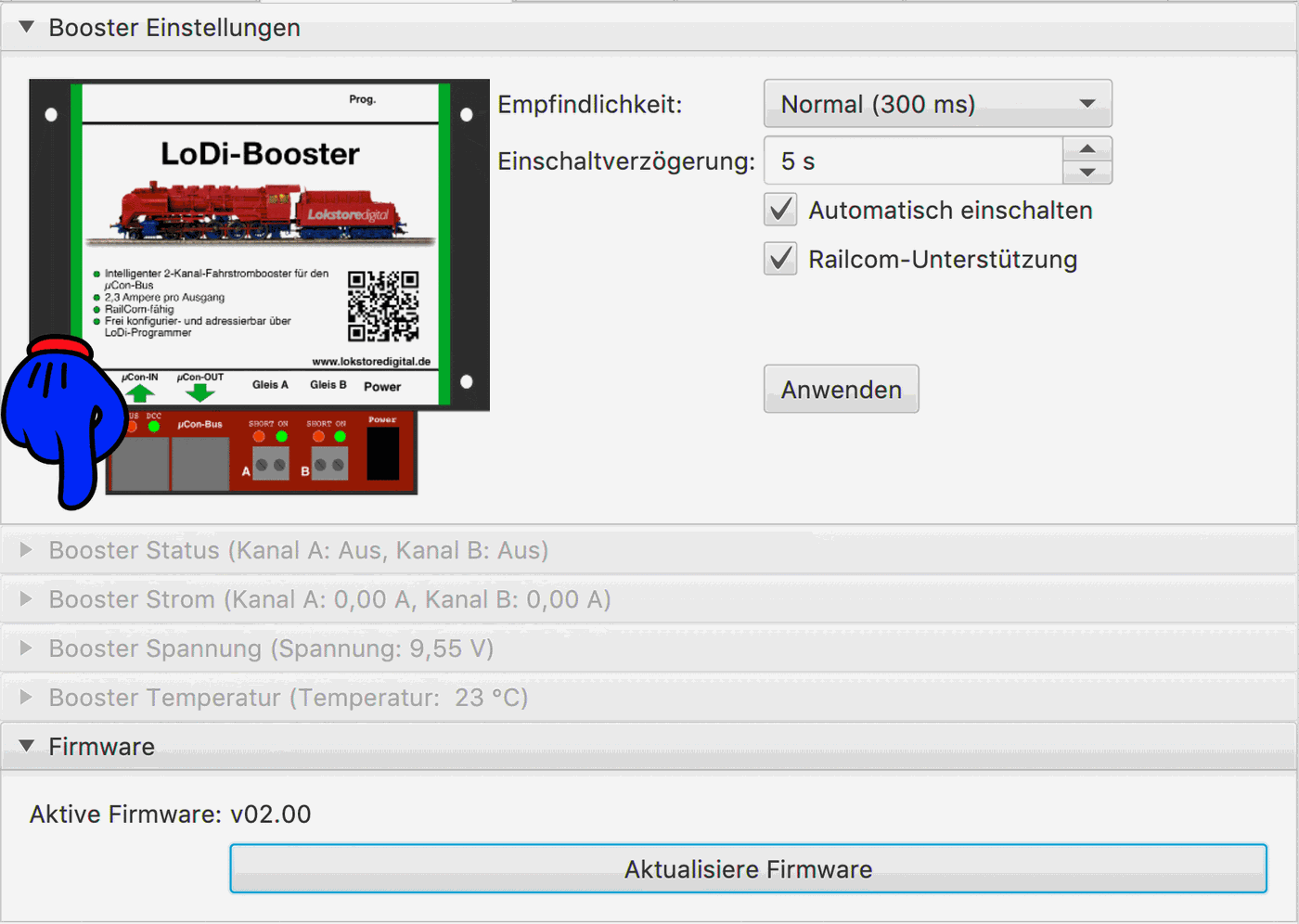Image resolution: width=1299 pixels, height=924 pixels.
Task: Increase Einschaltverzögerung with the up arrow
Action: click(1087, 148)
